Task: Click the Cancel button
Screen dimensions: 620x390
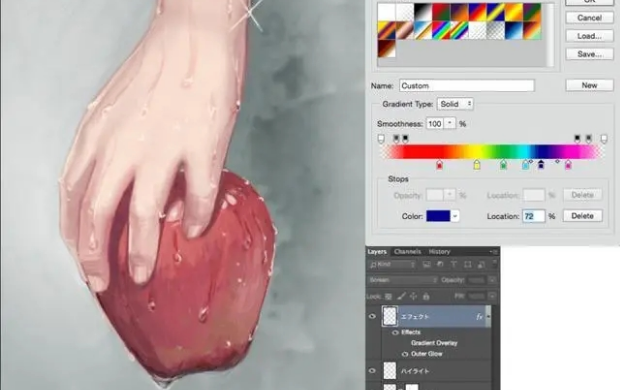Action: pos(589,18)
